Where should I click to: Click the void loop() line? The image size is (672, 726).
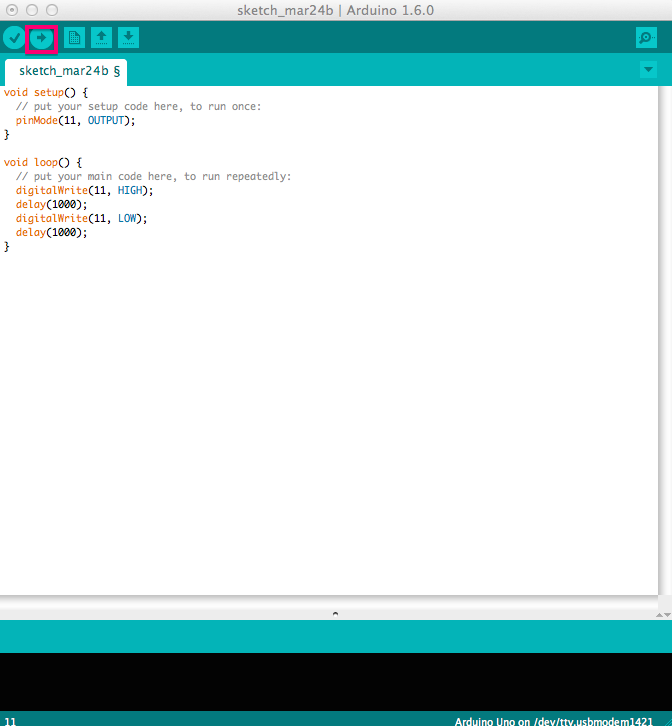tap(43, 163)
